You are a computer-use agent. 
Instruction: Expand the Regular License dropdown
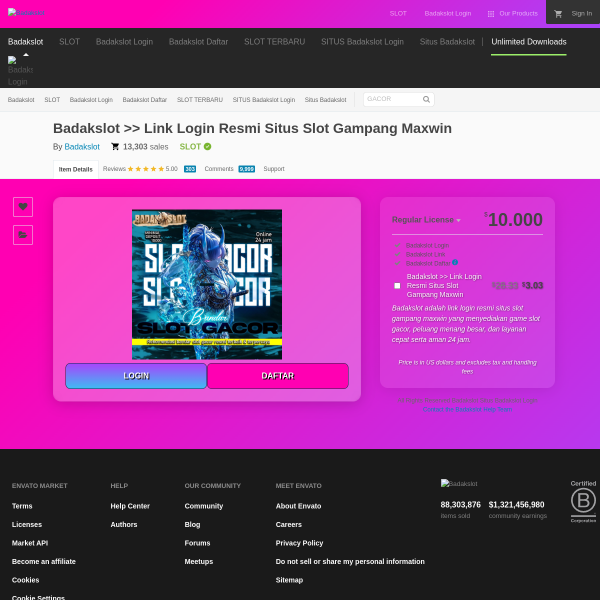coord(426,220)
